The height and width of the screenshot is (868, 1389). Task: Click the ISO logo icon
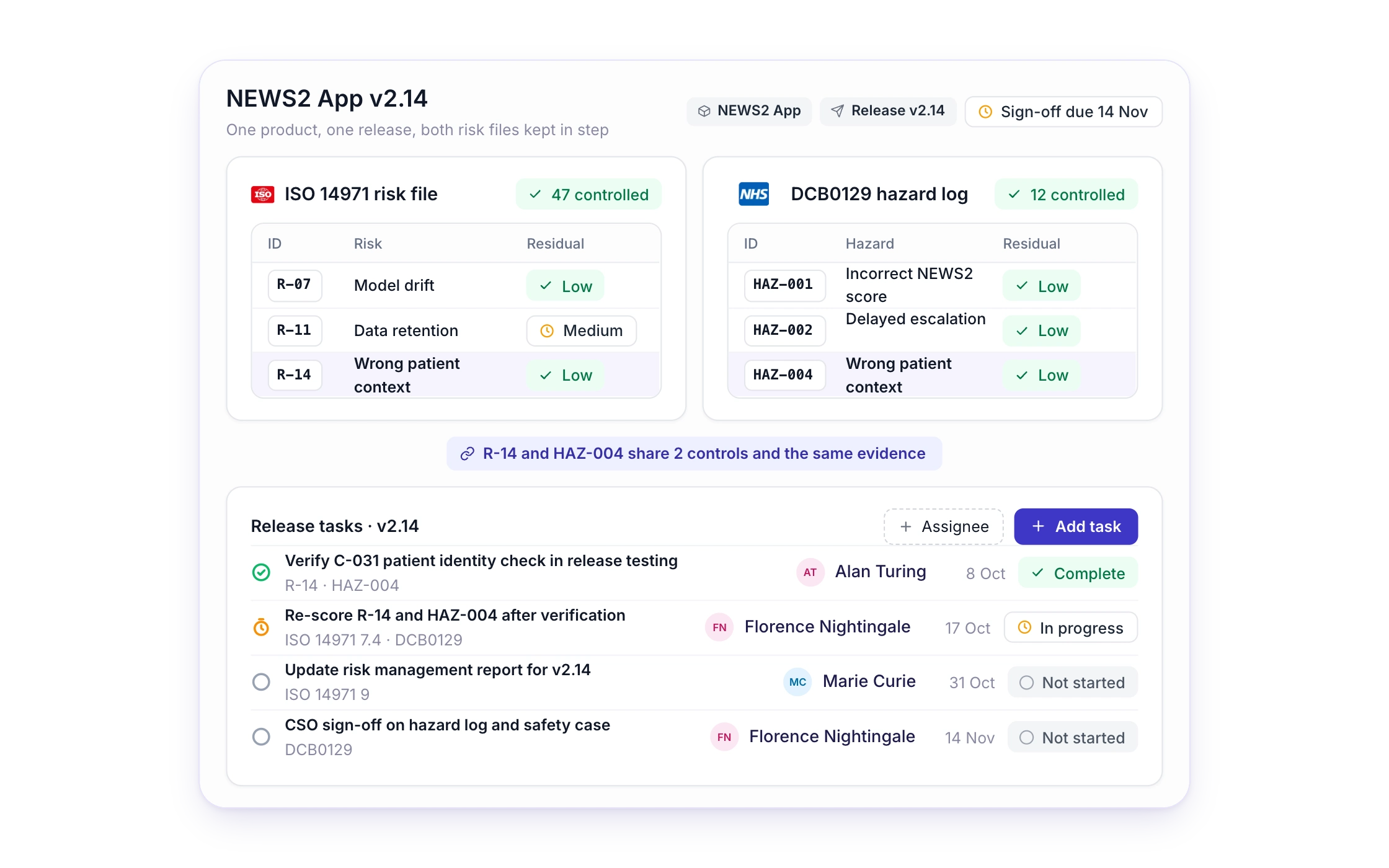pos(262,194)
